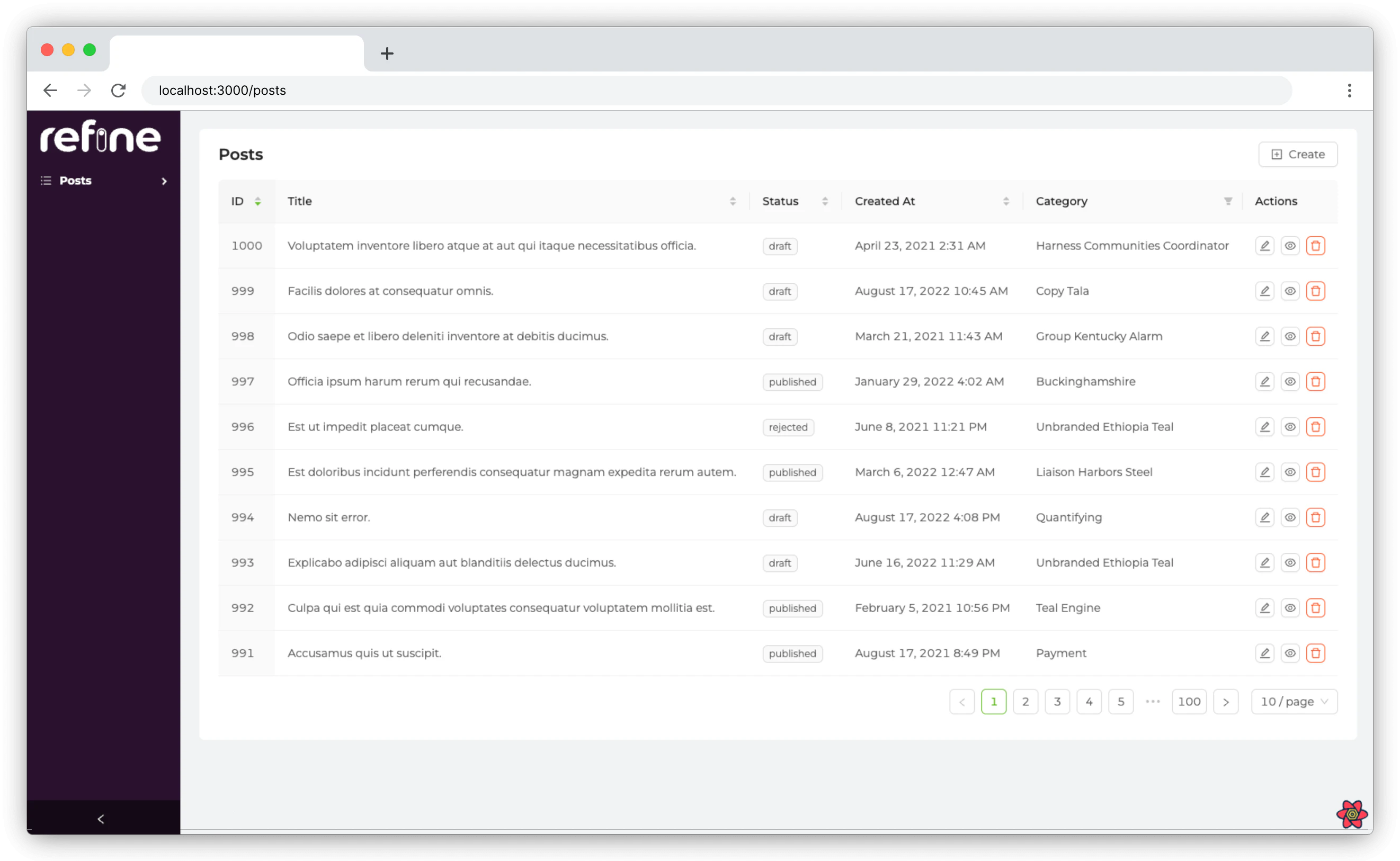Click the Posts list icon in the sidebar
Viewport: 1400px width, 861px height.
[x=46, y=180]
